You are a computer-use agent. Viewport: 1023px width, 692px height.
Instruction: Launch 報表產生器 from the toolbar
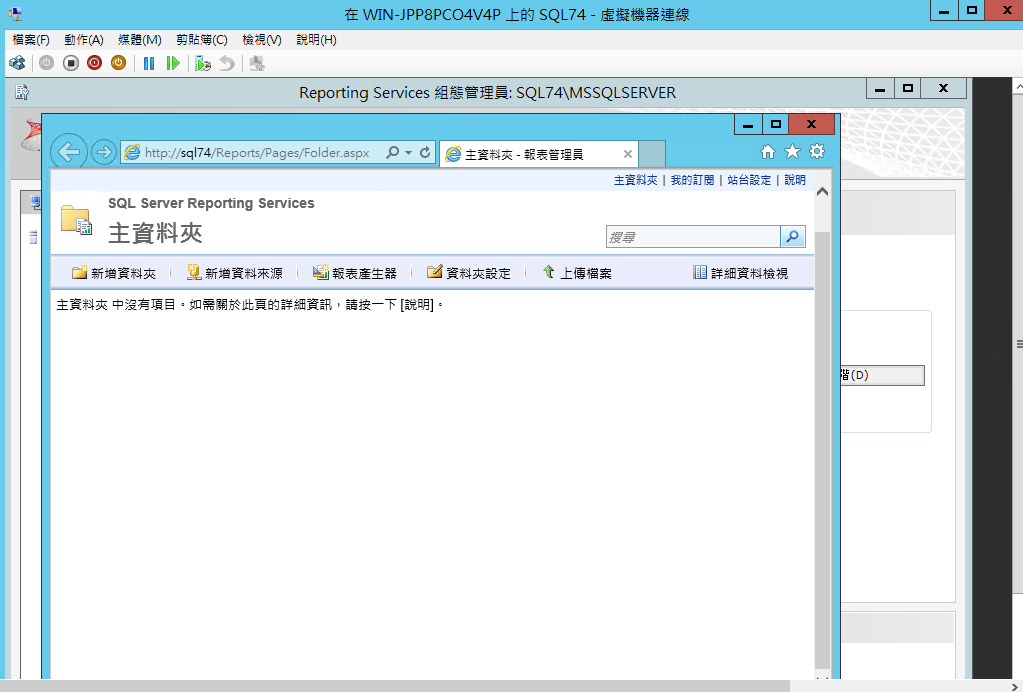354,273
